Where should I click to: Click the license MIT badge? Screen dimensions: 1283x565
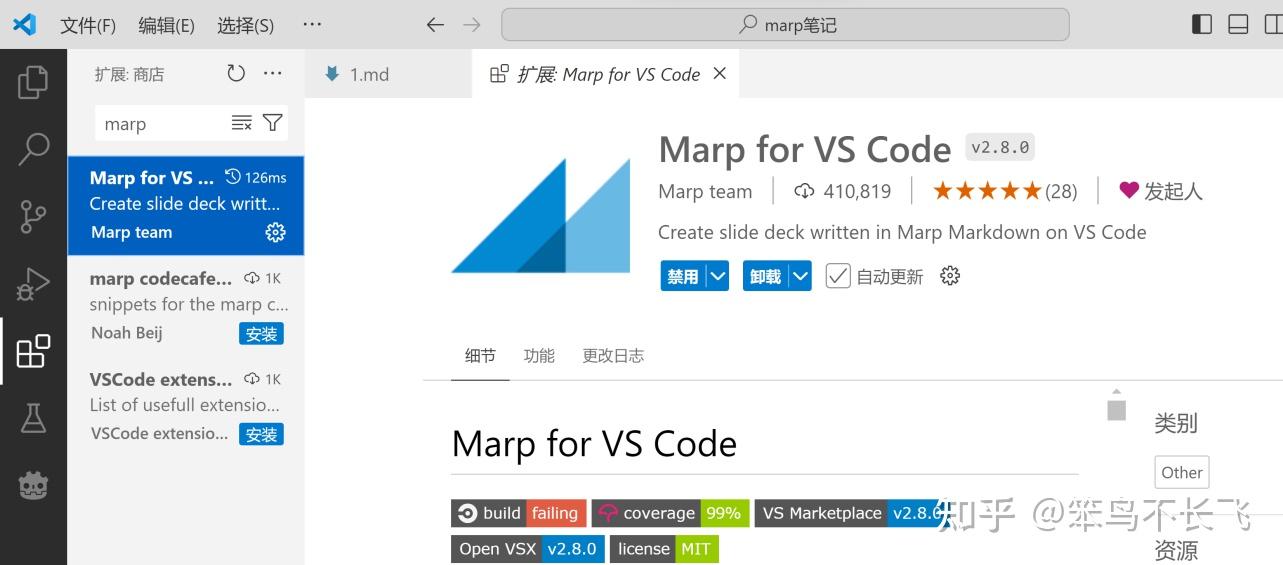coord(664,549)
